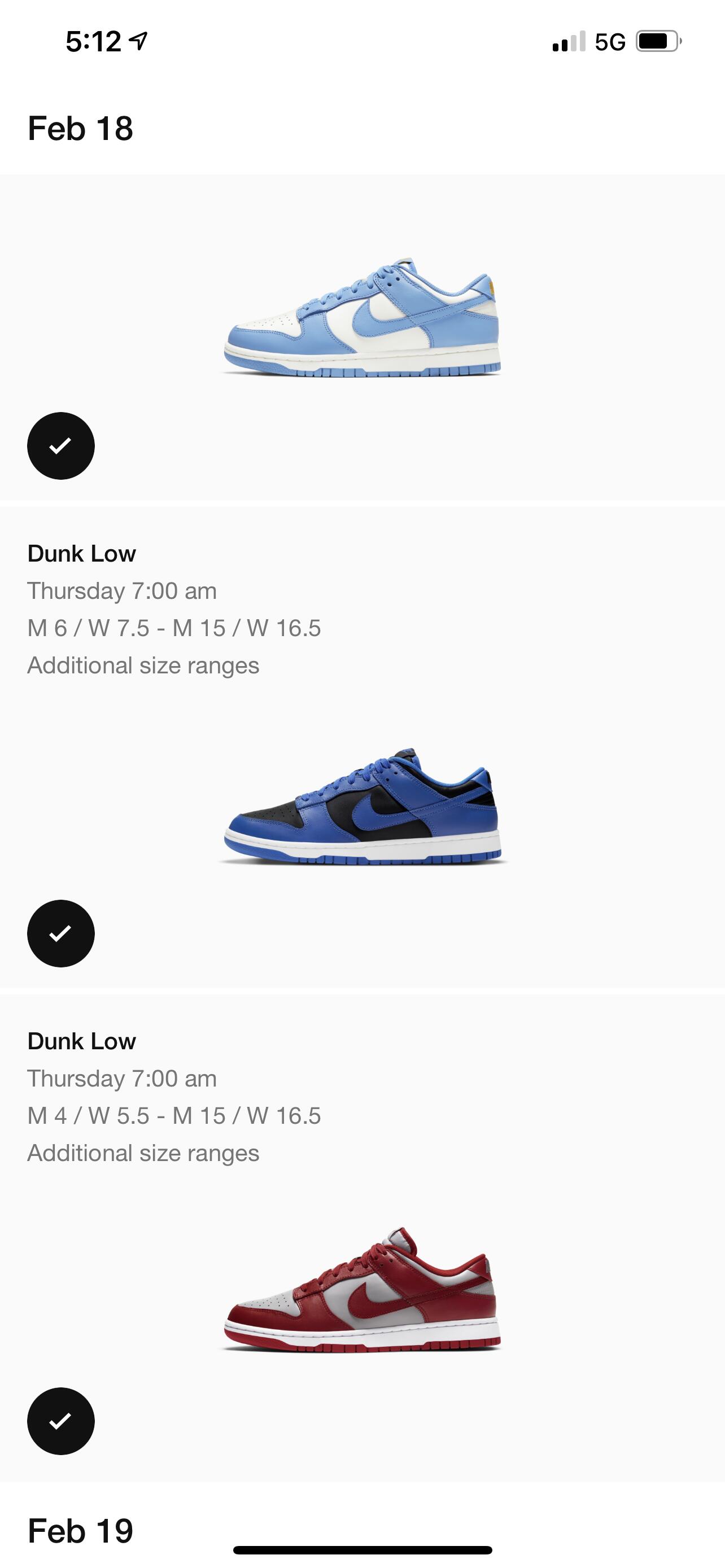Viewport: 725px width, 1568px height.
Task: Tap the cellular signal bars icon
Action: point(569,41)
